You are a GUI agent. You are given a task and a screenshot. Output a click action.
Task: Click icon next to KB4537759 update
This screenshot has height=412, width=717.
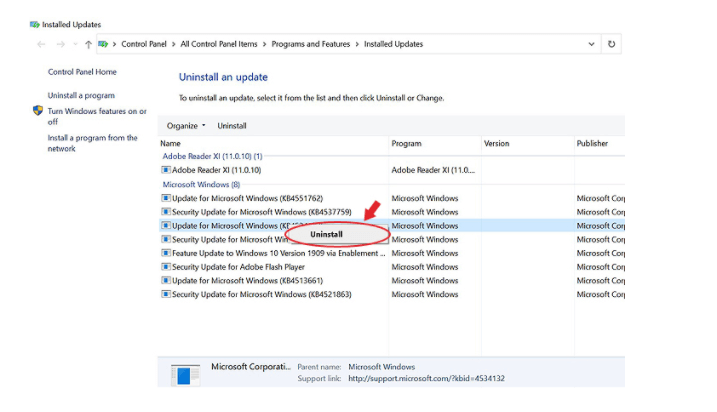(x=166, y=212)
